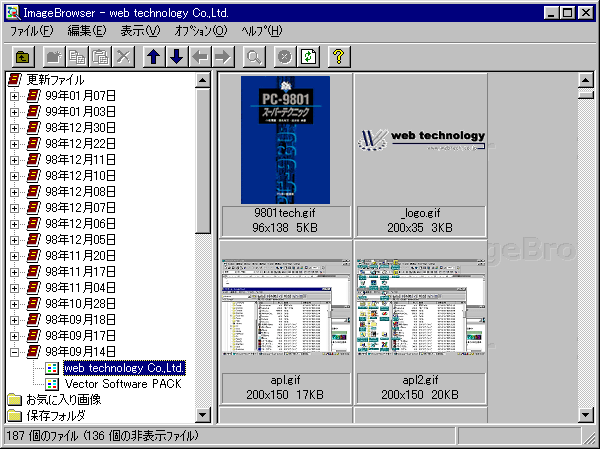Click the parent folder toolbar icon

pos(23,57)
